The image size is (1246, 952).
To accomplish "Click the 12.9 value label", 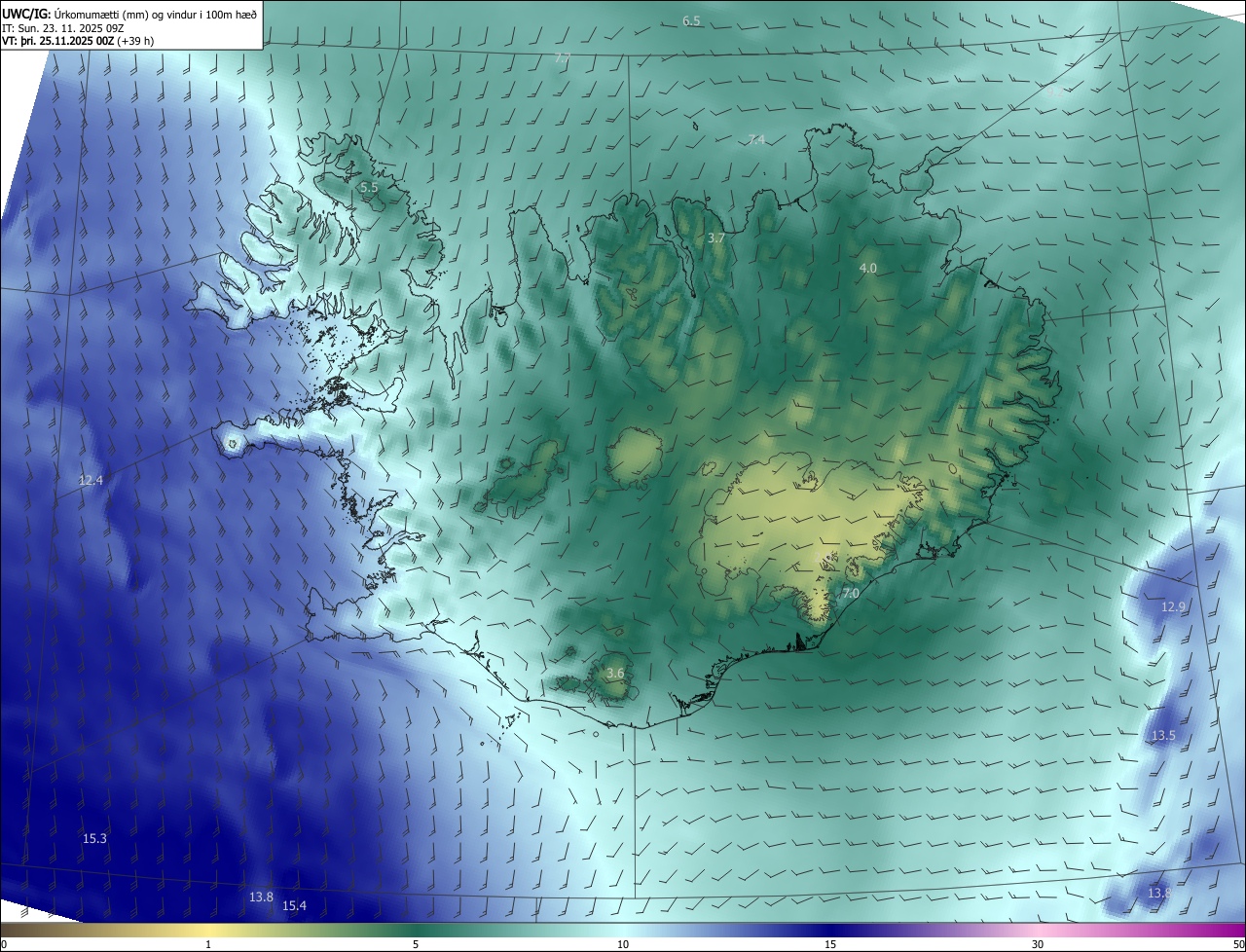I will point(1174,606).
